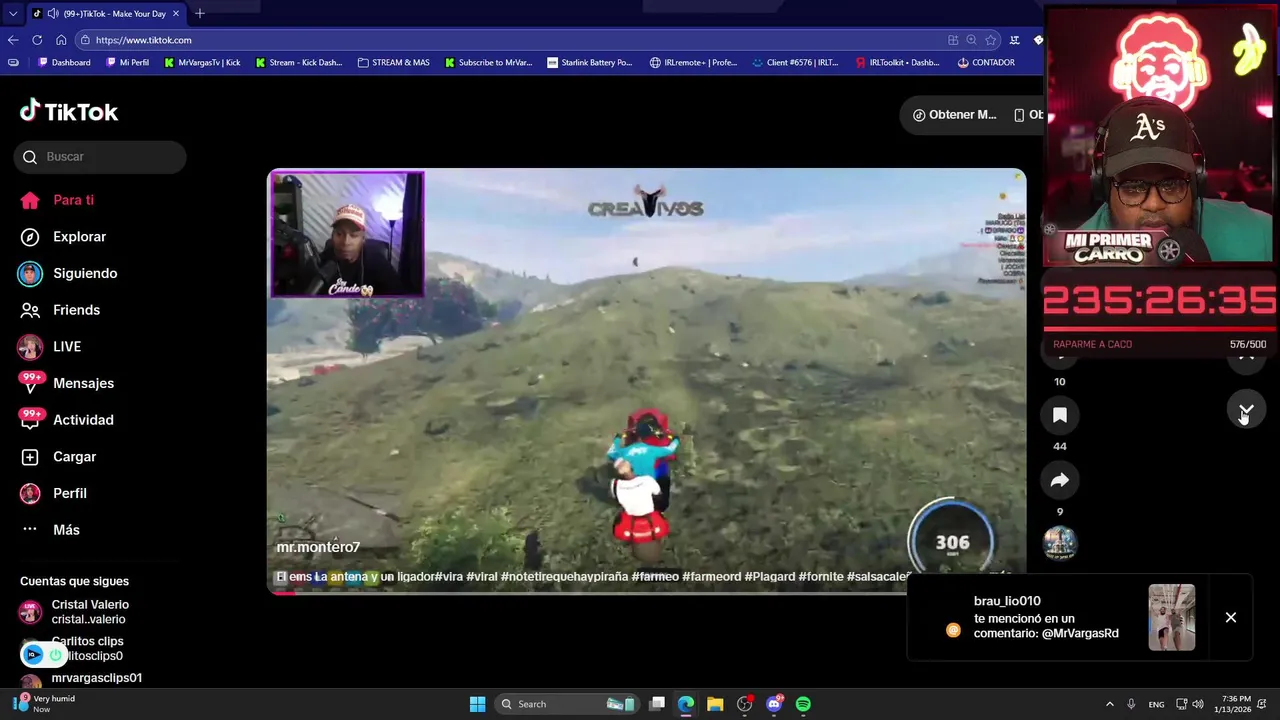The image size is (1280, 720).
Task: Click the #Plagard hashtag in caption
Action: (x=770, y=577)
